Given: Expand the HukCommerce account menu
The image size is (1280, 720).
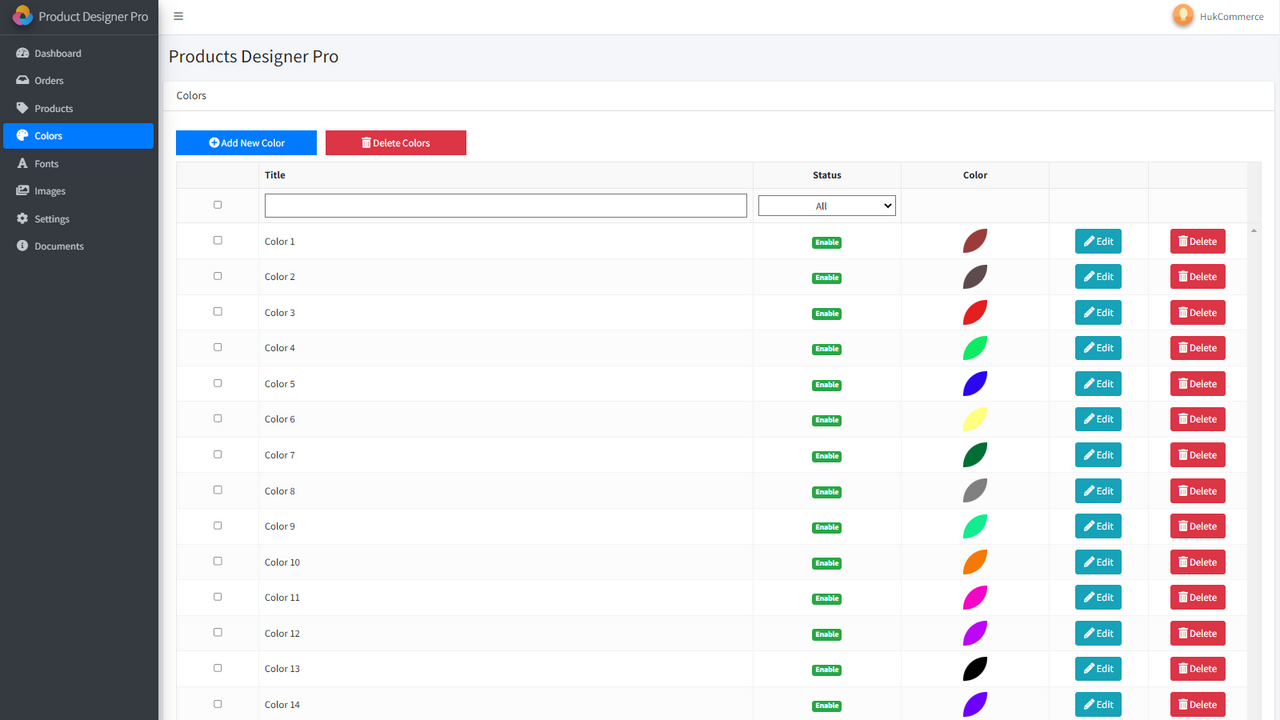Looking at the screenshot, I should 1218,16.
